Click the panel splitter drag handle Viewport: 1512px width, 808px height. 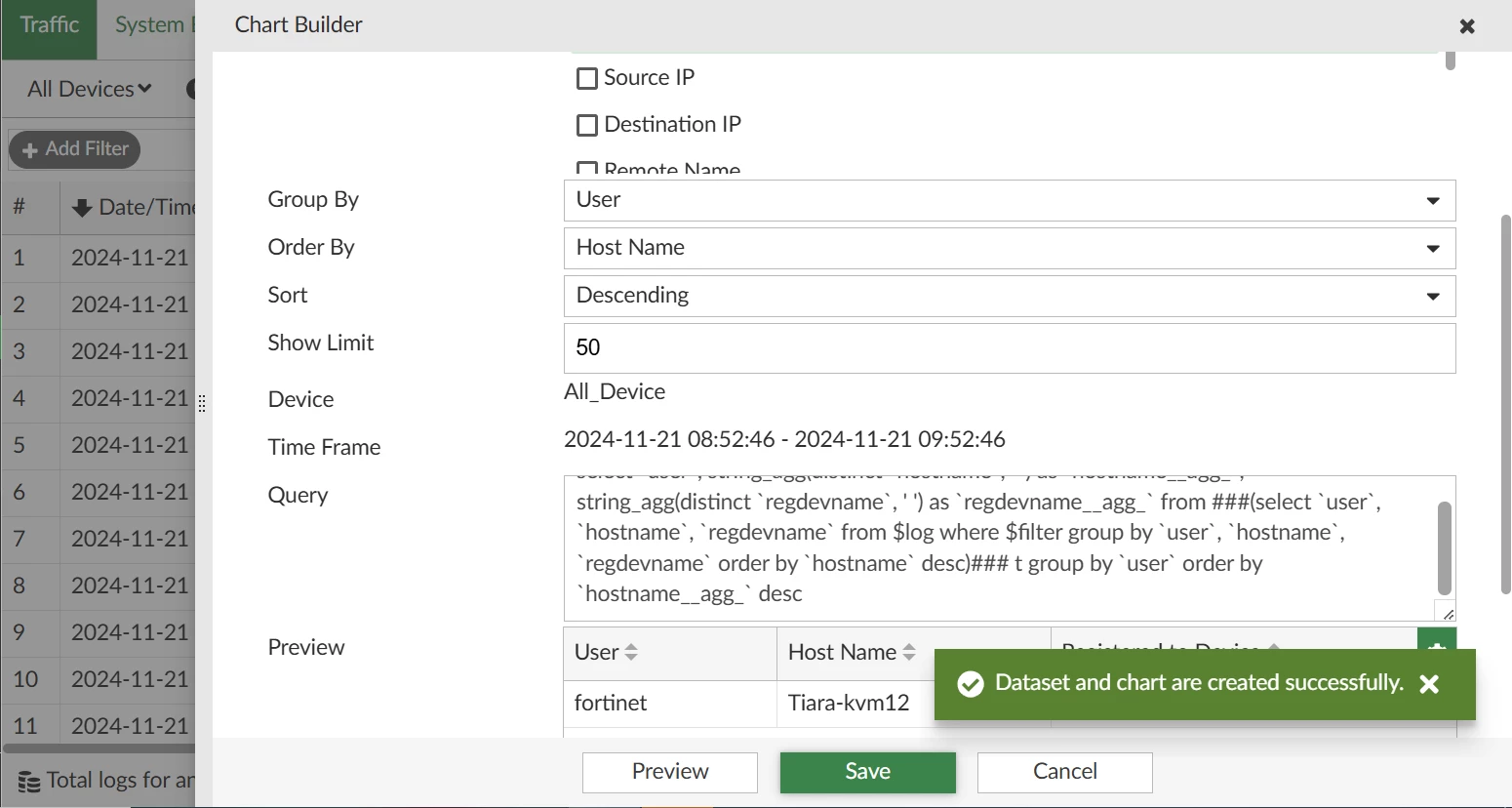[x=202, y=403]
